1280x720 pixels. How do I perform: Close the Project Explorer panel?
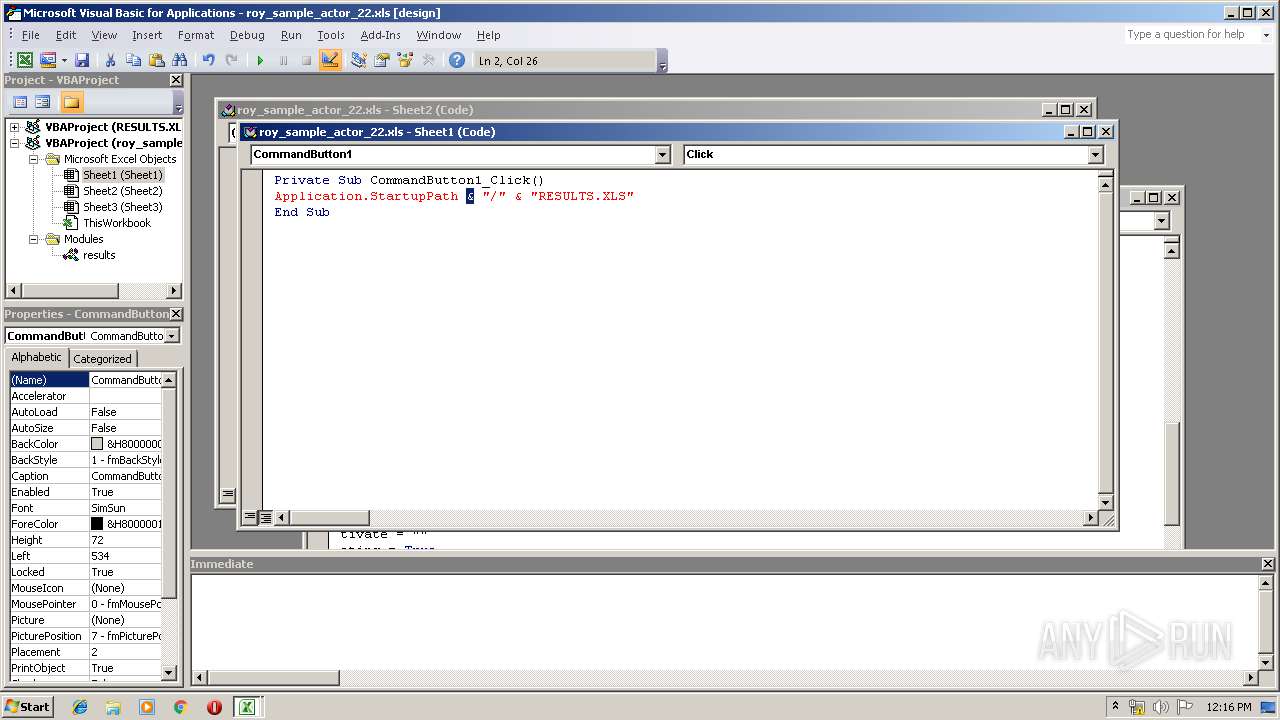176,80
